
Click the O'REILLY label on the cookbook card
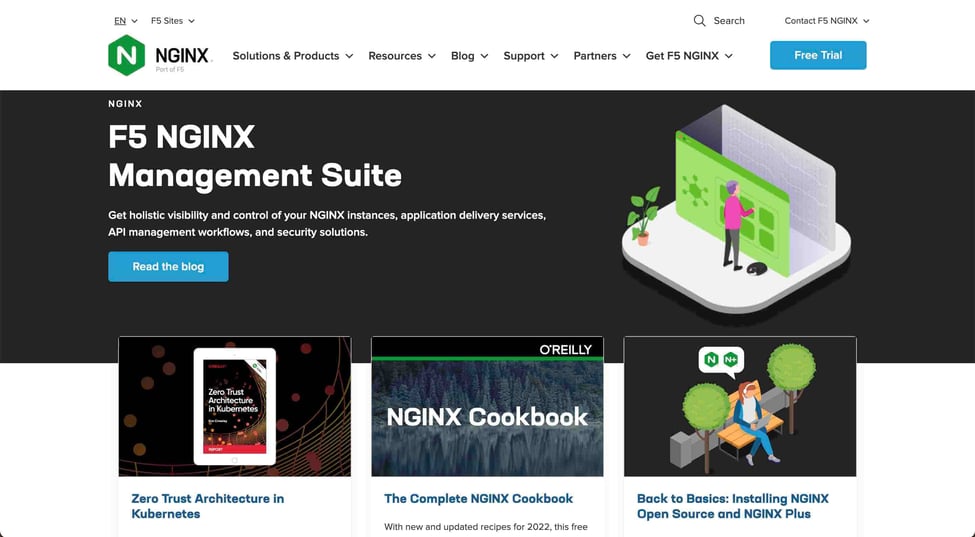click(x=565, y=350)
